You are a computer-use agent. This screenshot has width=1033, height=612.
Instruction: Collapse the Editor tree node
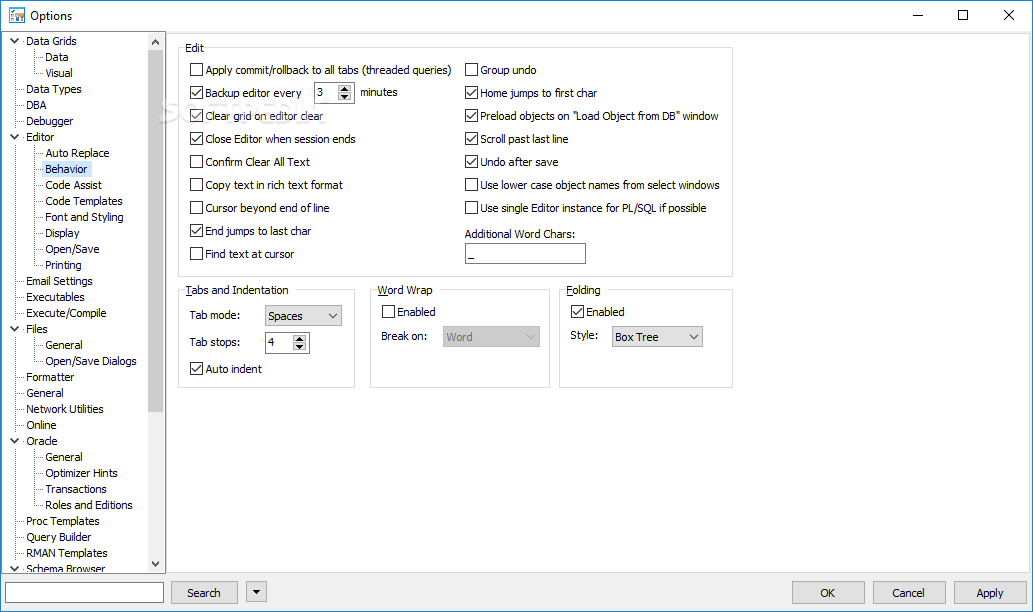click(x=14, y=137)
